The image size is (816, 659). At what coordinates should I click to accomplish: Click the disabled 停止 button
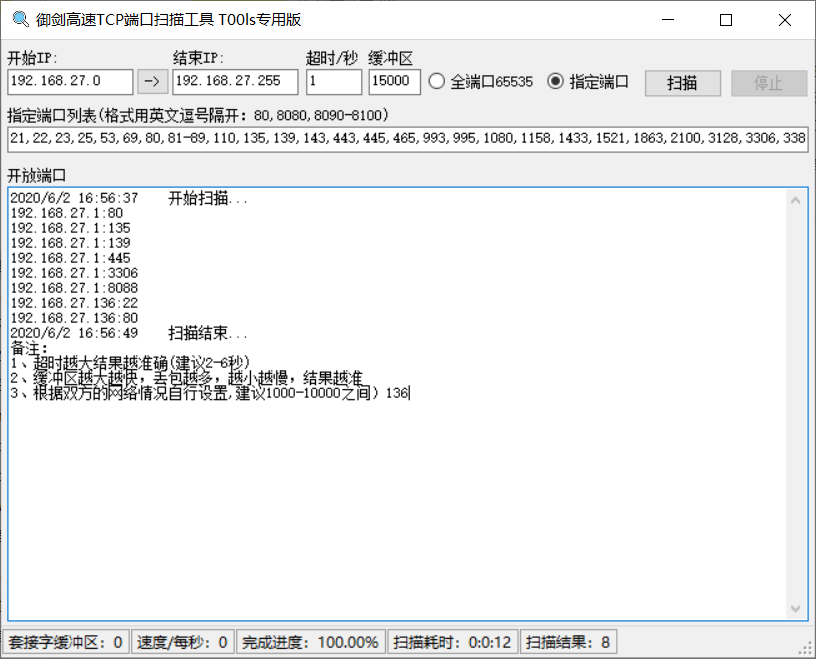[x=768, y=83]
